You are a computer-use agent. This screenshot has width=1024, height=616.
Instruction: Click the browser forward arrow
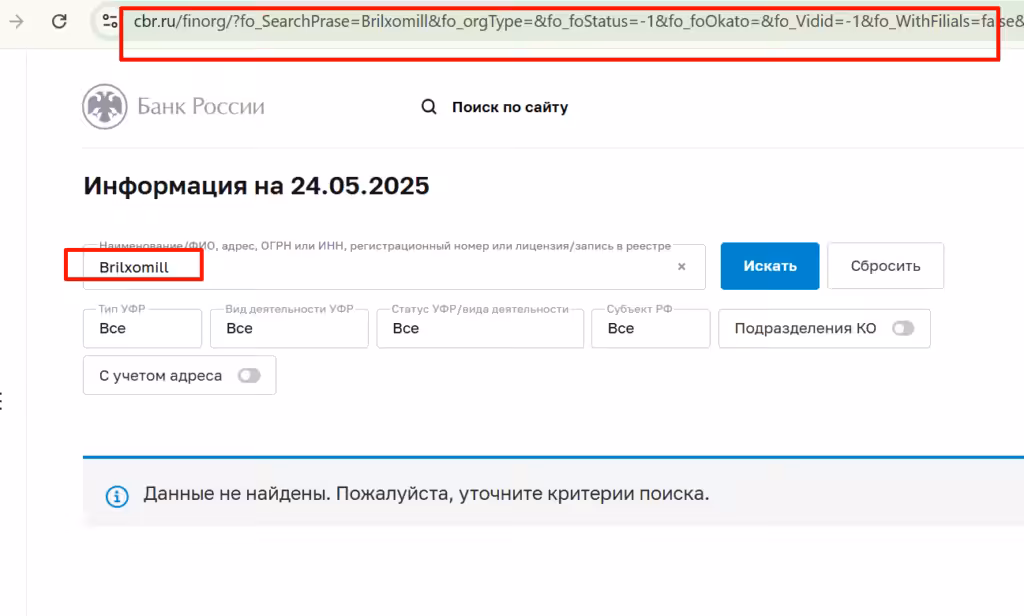pos(16,22)
